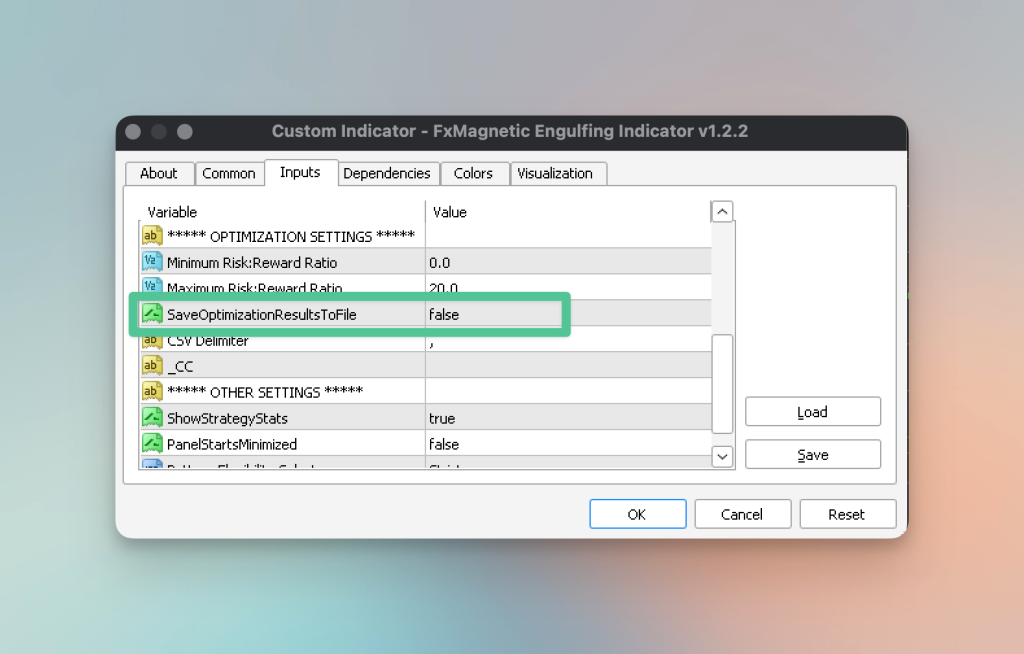Screen dimensions: 1024x654
Task: Click the Load button
Action: [x=812, y=411]
